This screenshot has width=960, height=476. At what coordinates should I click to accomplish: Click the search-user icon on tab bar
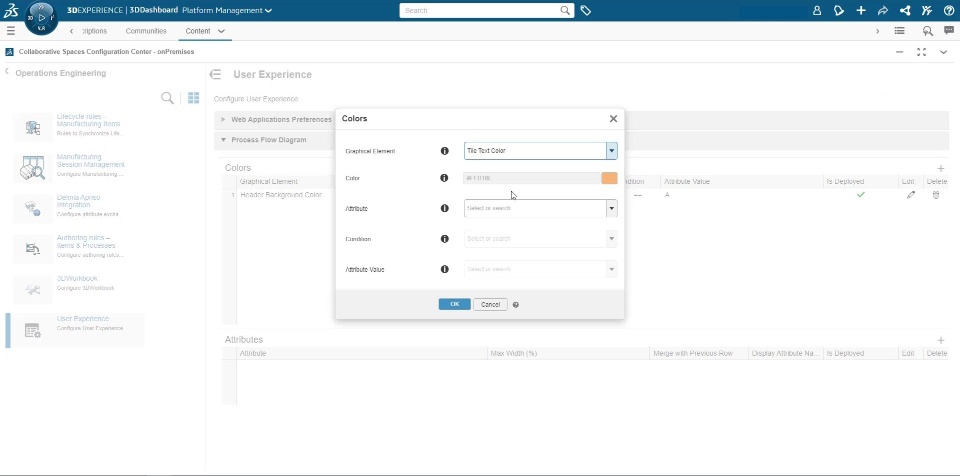tap(928, 31)
